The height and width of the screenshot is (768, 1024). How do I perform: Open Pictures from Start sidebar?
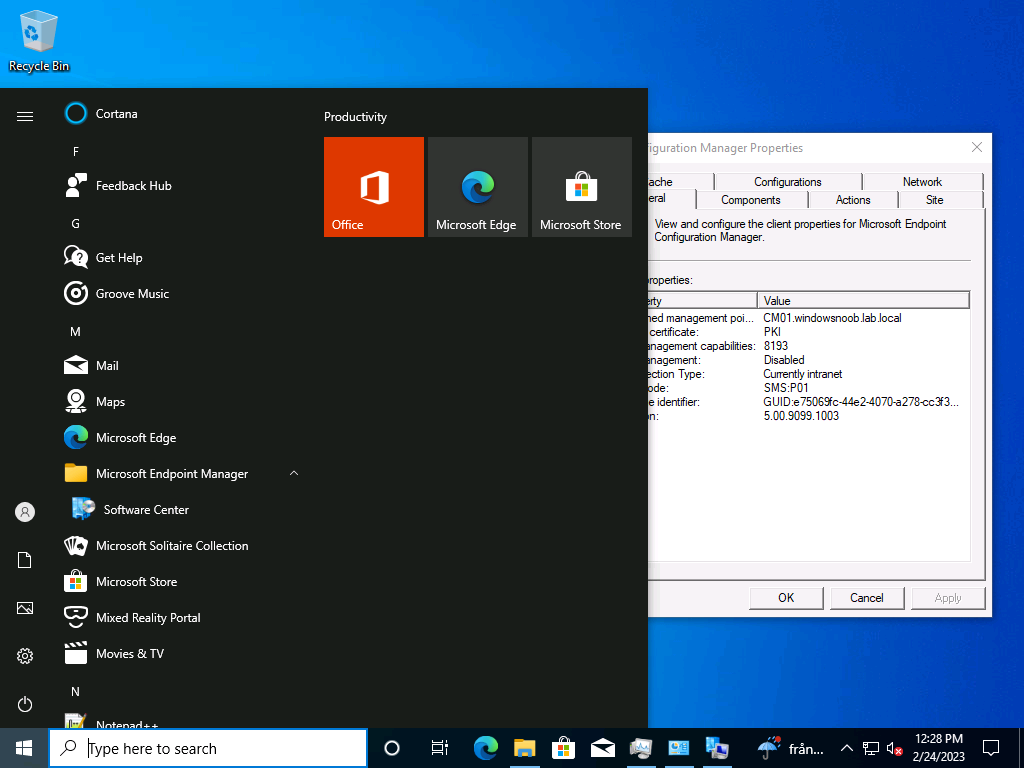(25, 608)
